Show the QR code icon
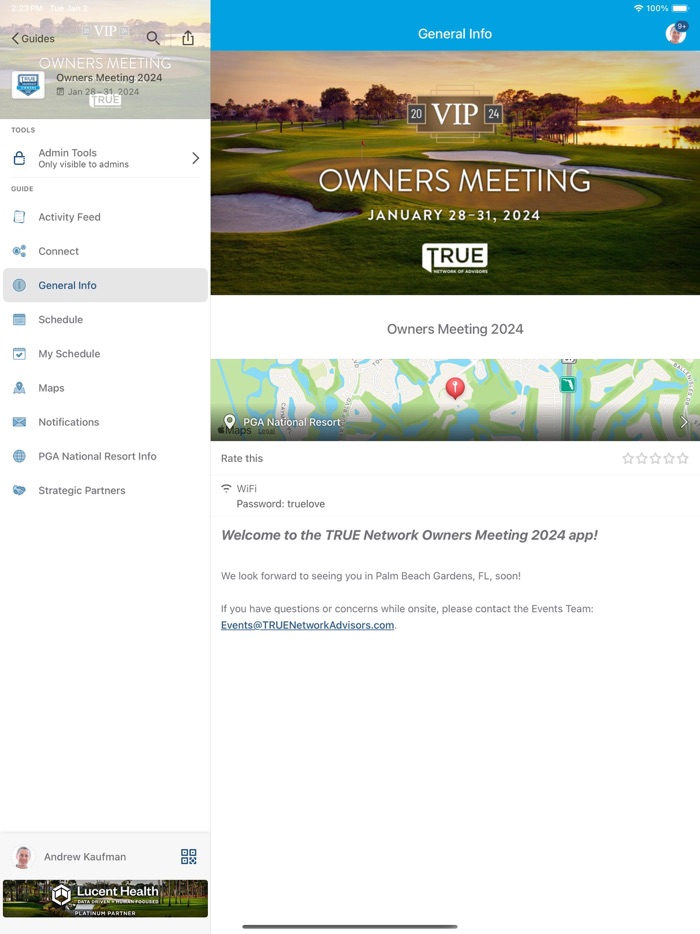Viewport: 700px width, 934px height. (188, 857)
